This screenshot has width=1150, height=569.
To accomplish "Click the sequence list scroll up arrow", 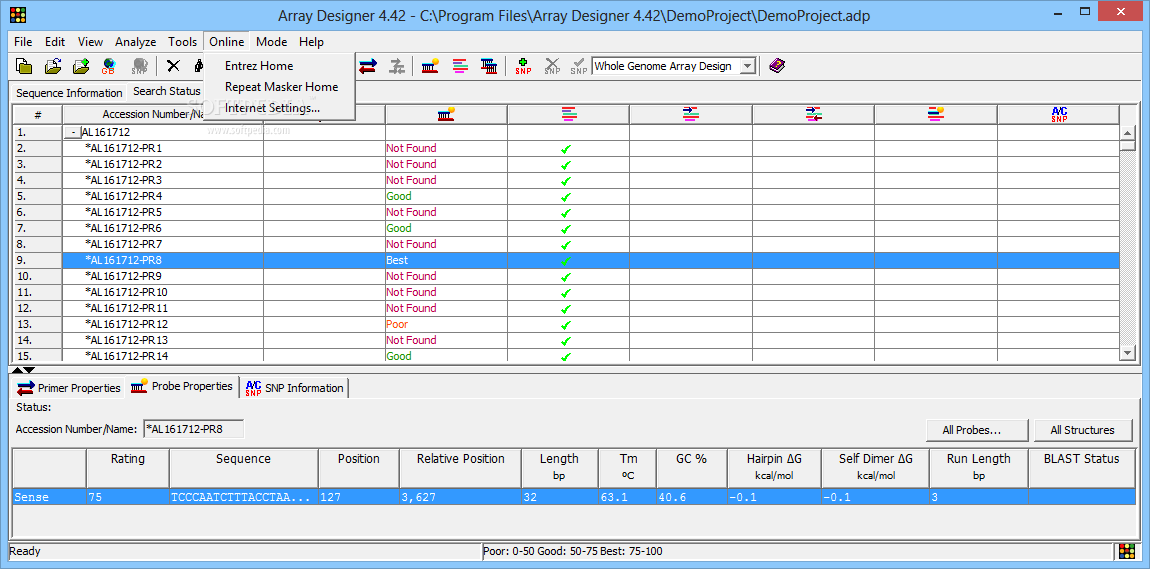I will (x=1128, y=133).
